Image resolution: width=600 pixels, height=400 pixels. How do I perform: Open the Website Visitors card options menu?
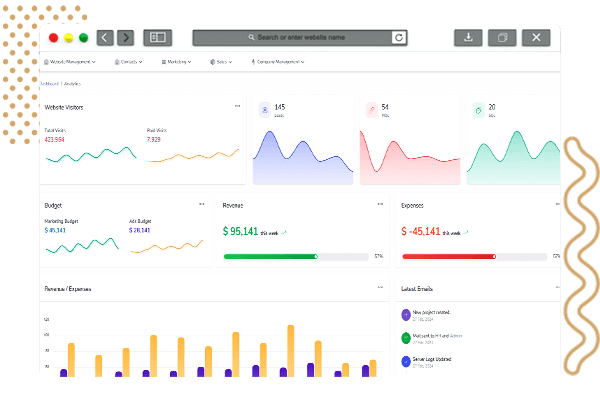237,106
